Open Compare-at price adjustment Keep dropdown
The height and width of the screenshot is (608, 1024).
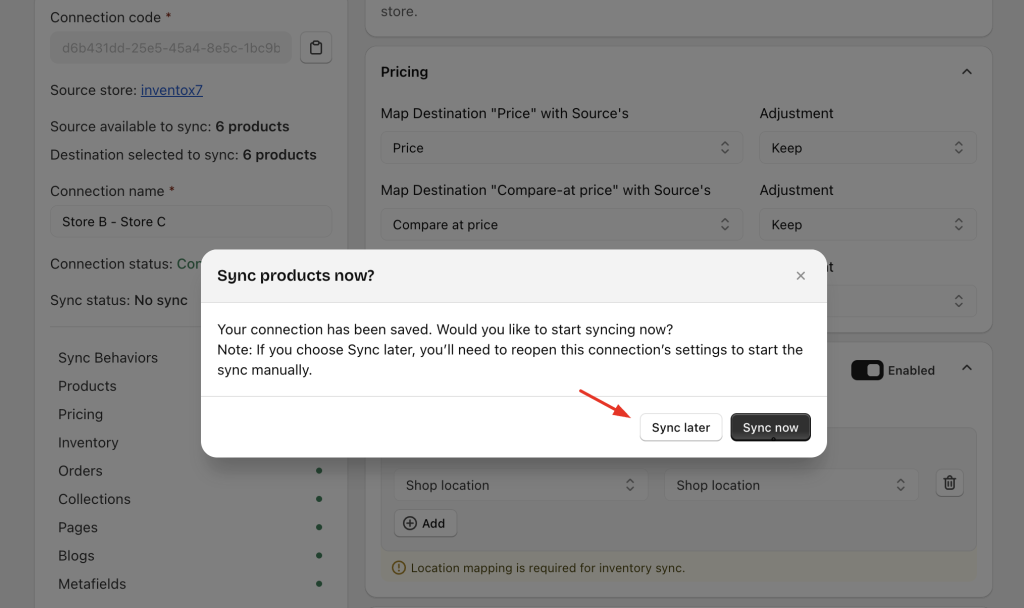[x=867, y=225]
